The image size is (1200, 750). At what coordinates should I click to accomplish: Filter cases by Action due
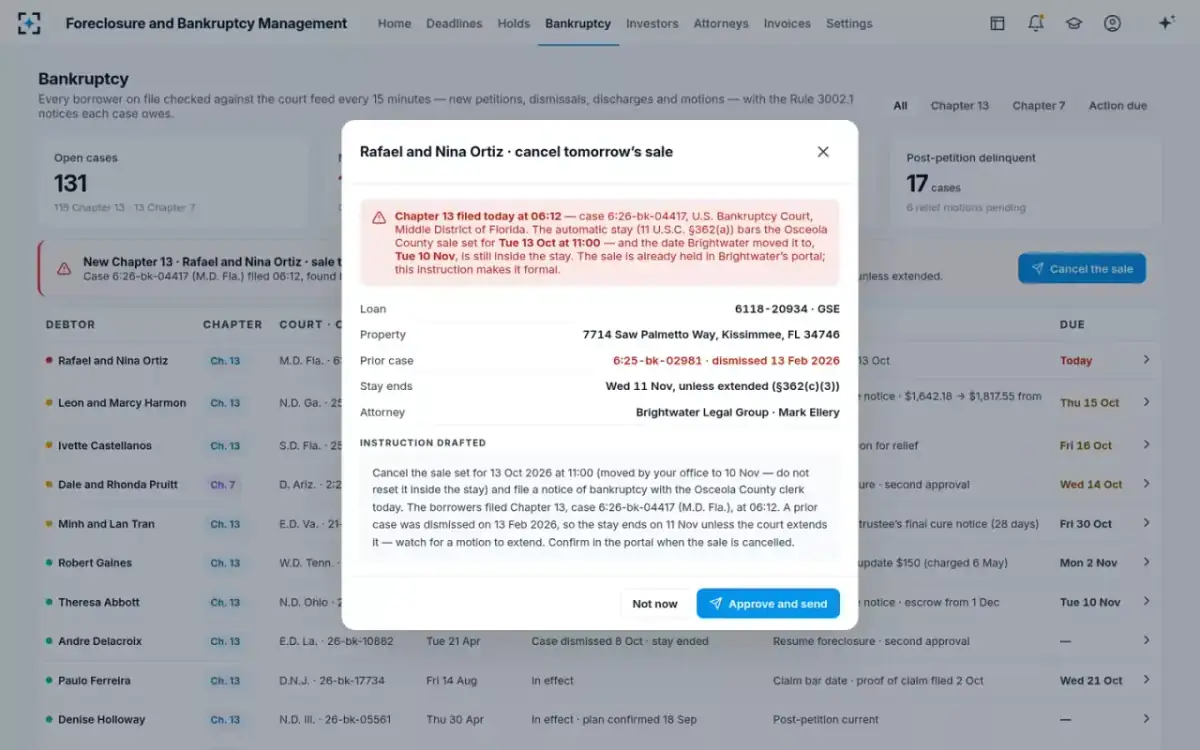1118,106
